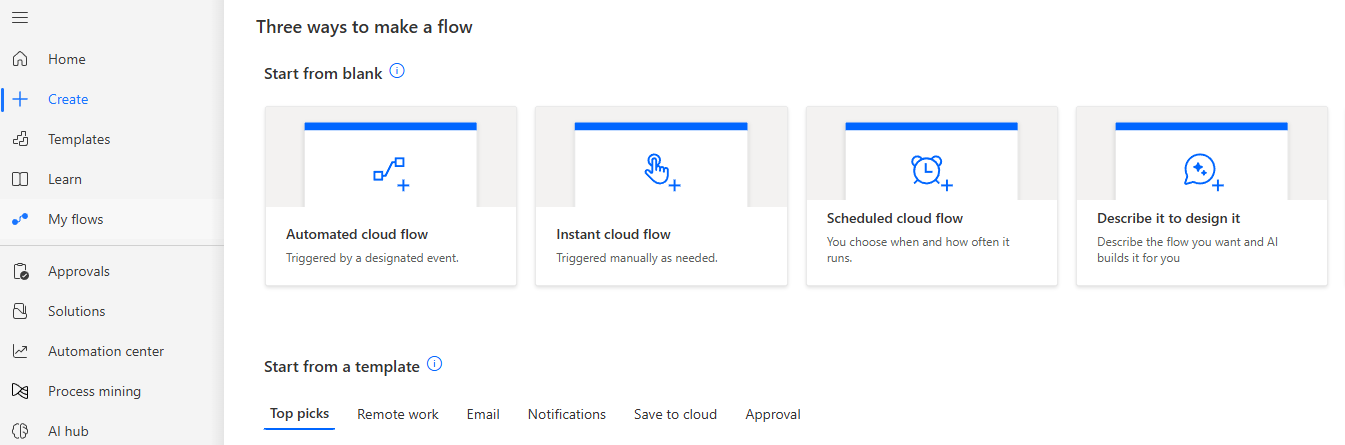Click the My flows icon
This screenshot has height=445, width=1345.
click(20, 219)
